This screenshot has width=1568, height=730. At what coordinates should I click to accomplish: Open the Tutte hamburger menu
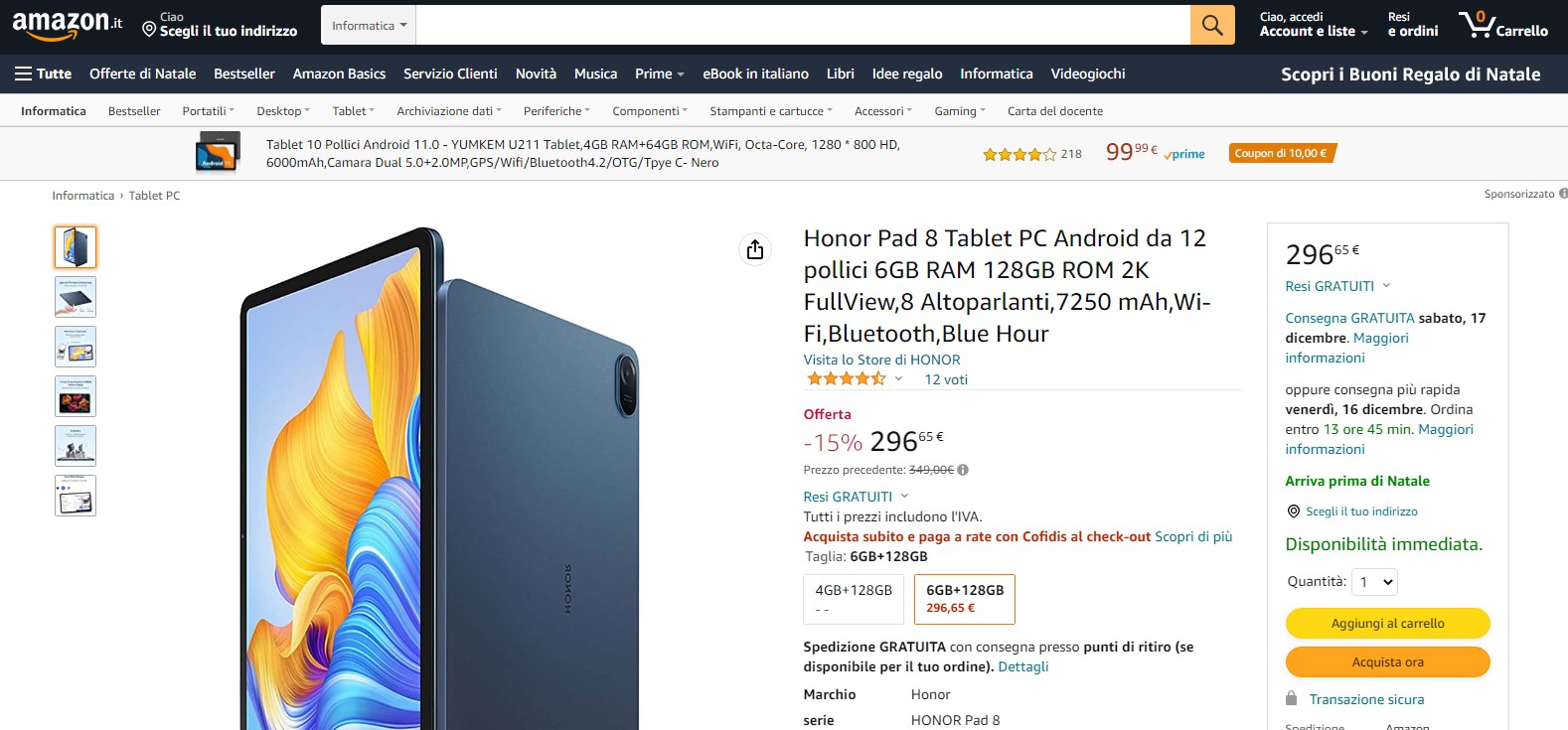[x=43, y=73]
